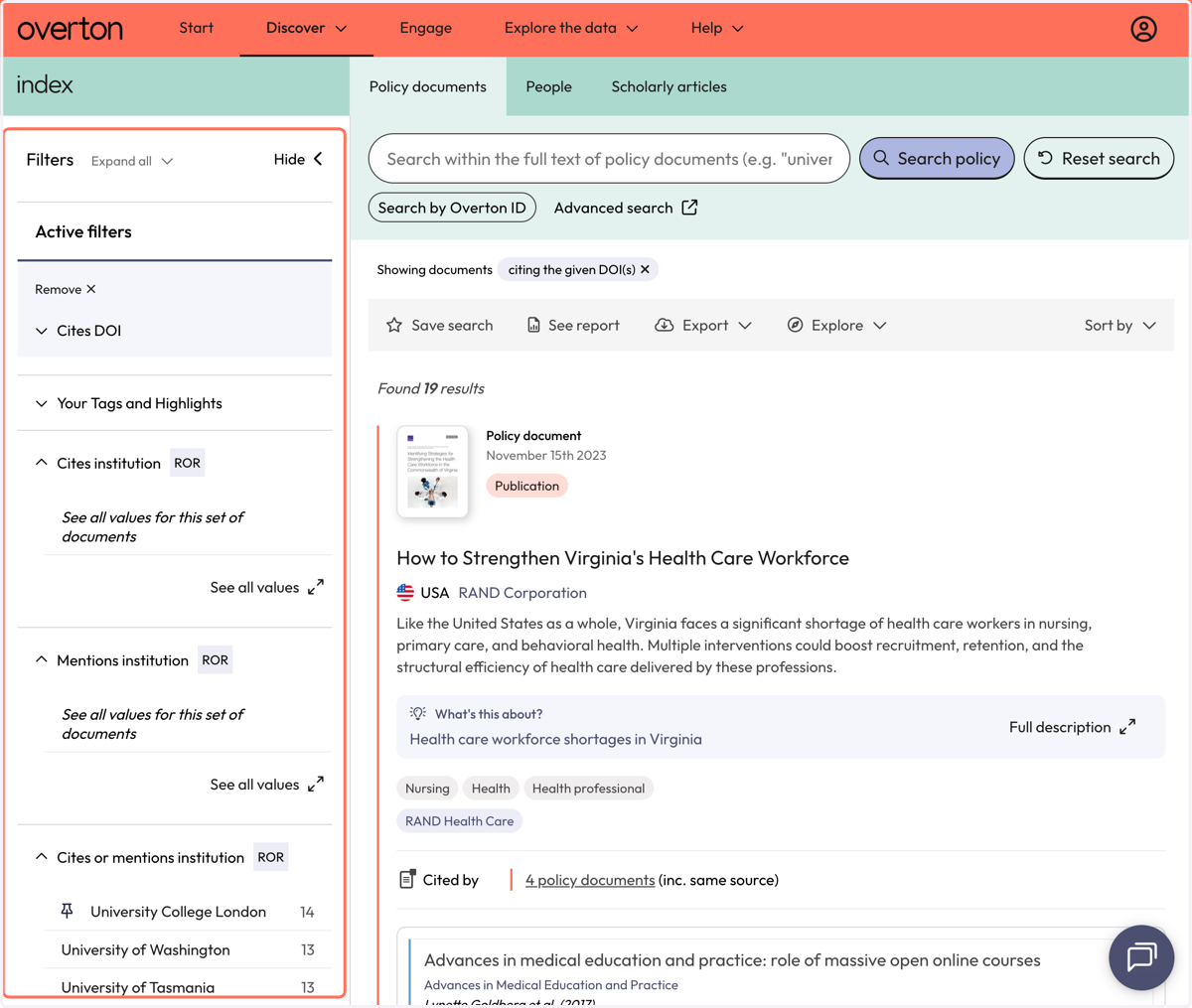Open the Explore dropdown in results toolbar

click(836, 325)
